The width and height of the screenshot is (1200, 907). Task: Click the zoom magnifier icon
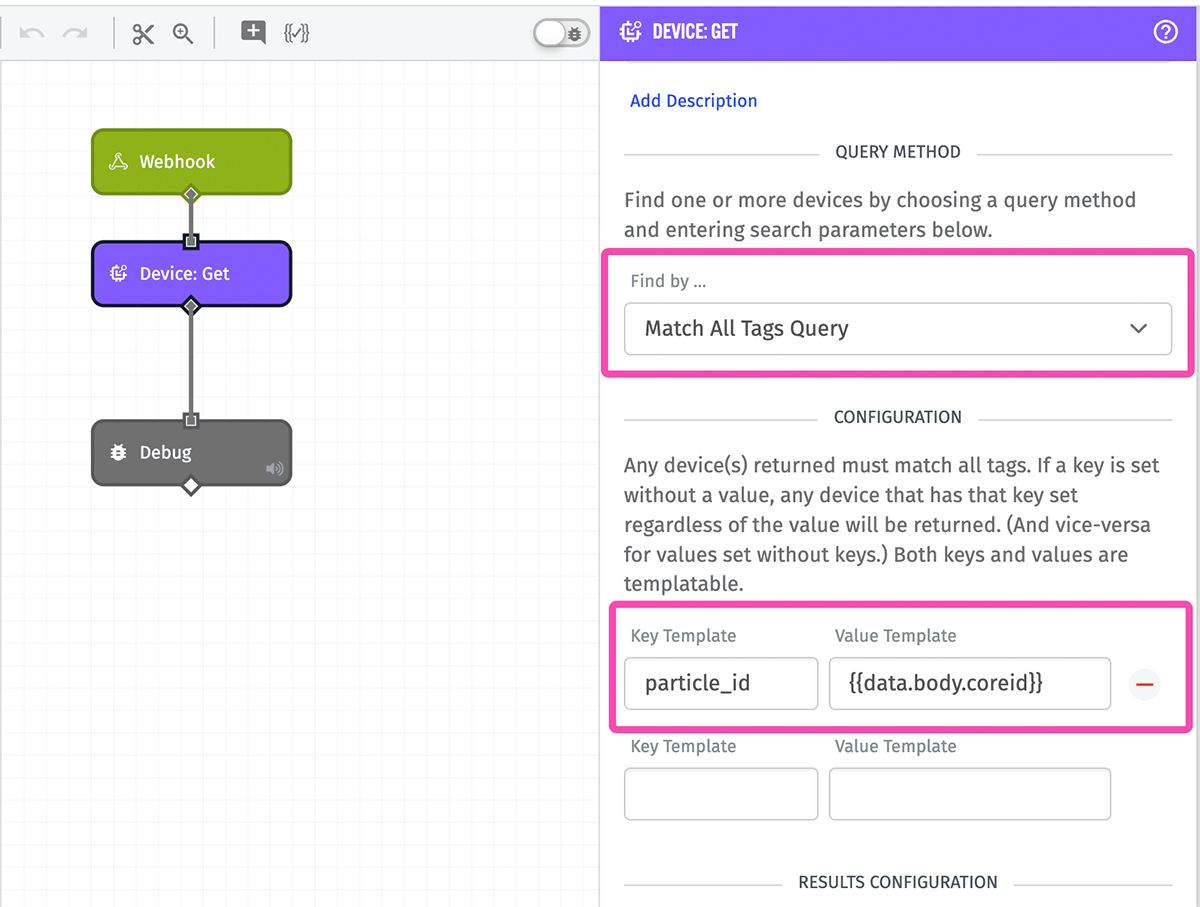pyautogui.click(x=183, y=33)
